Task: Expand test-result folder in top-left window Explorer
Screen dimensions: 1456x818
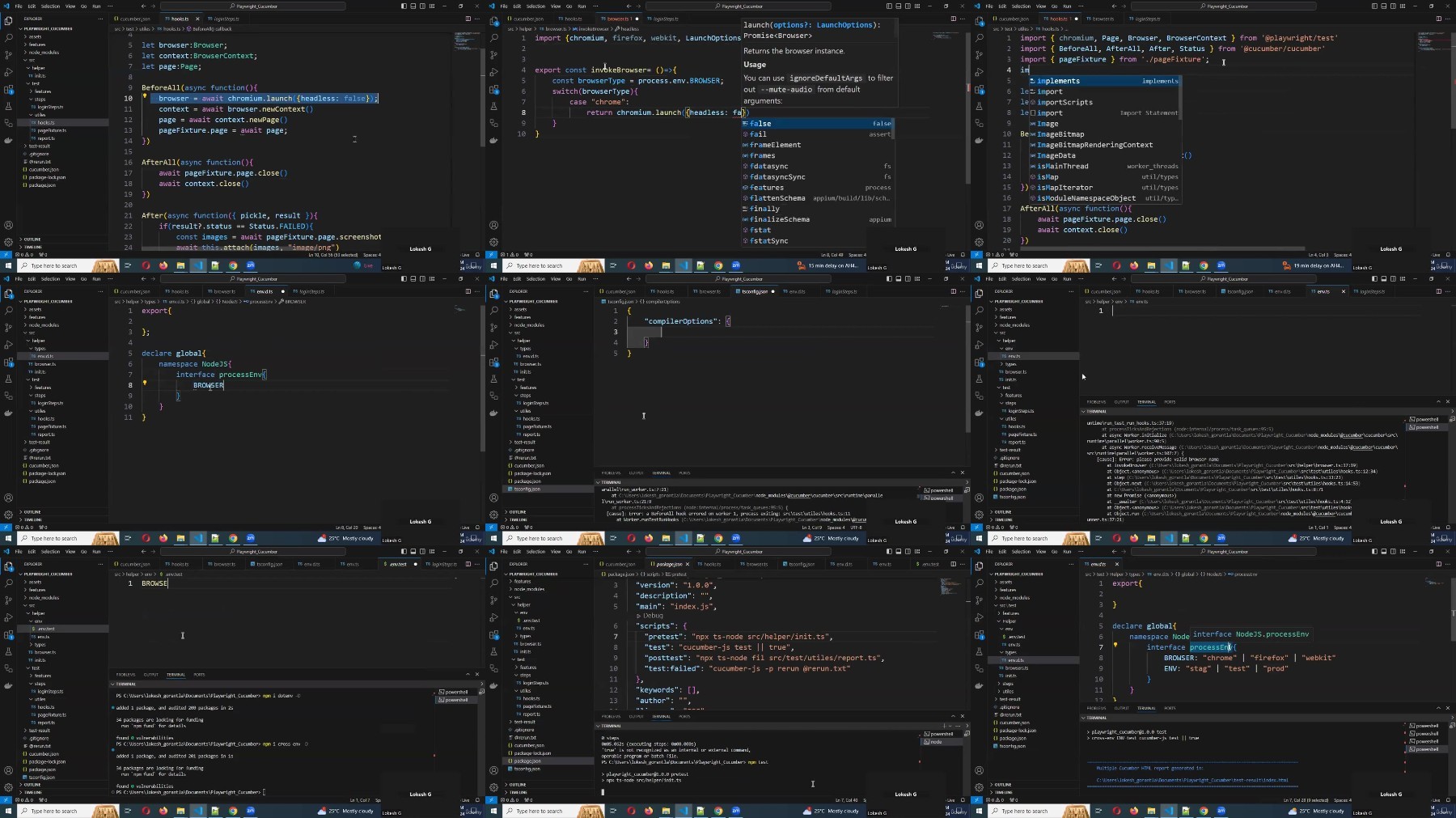Action: [x=62, y=146]
